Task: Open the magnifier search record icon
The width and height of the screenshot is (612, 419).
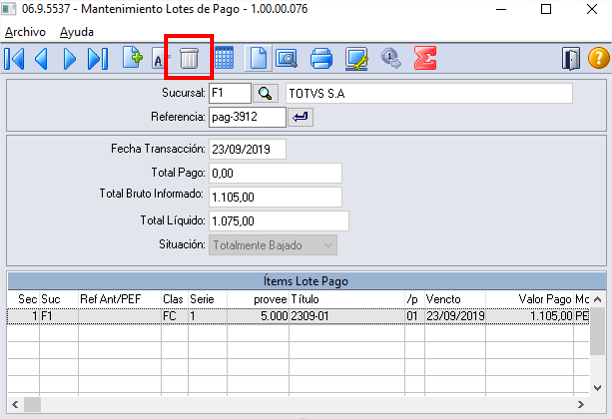Action: [x=287, y=59]
